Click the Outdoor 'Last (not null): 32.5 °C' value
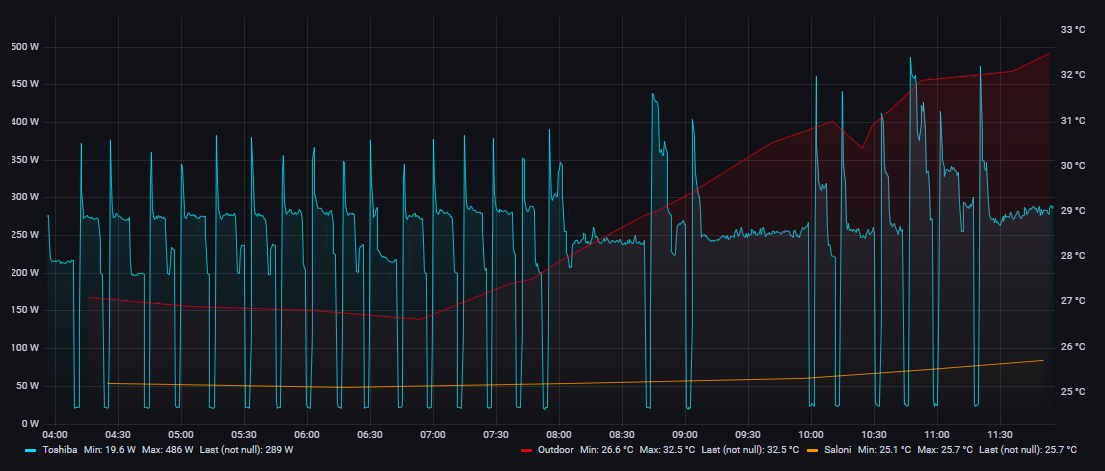This screenshot has height=471, width=1105. point(750,450)
